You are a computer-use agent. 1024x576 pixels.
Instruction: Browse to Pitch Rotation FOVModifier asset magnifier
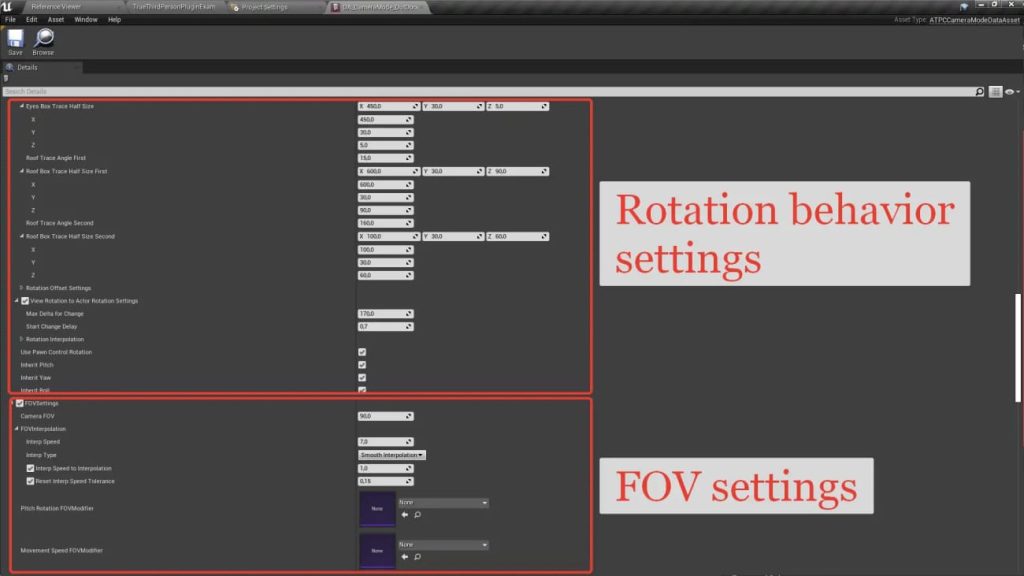click(417, 515)
